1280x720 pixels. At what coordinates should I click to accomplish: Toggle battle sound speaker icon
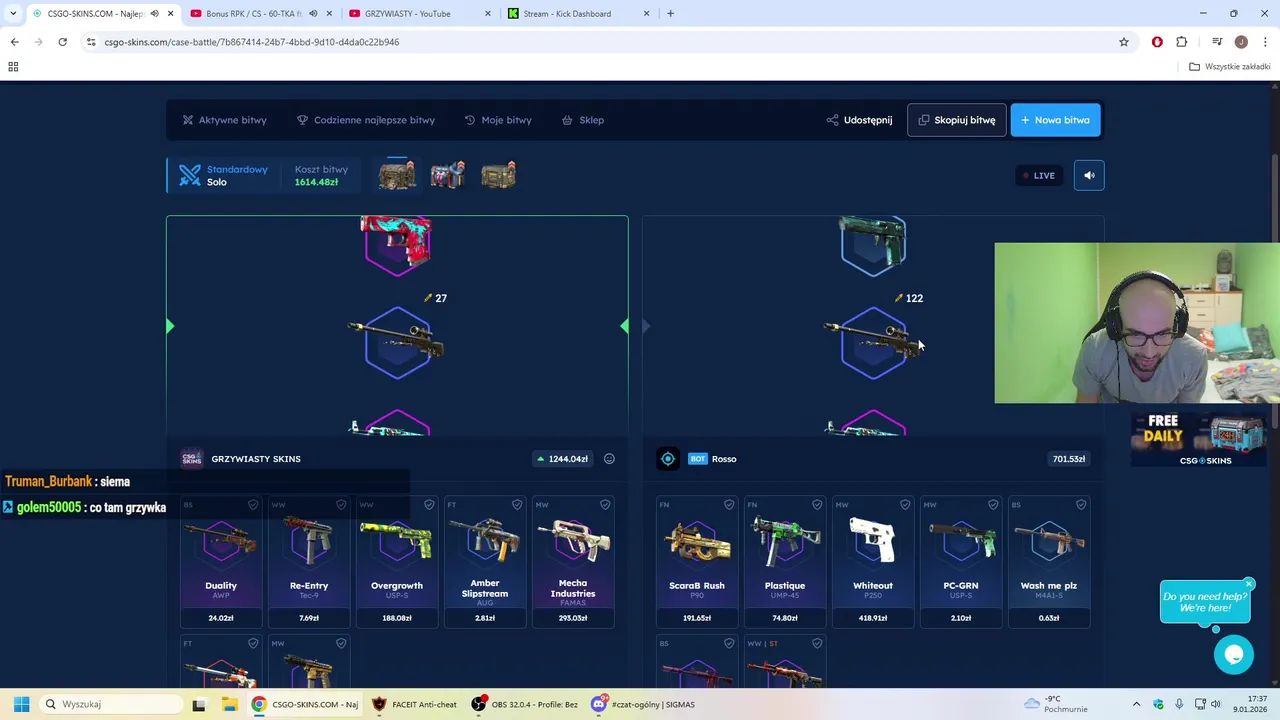(x=1089, y=175)
